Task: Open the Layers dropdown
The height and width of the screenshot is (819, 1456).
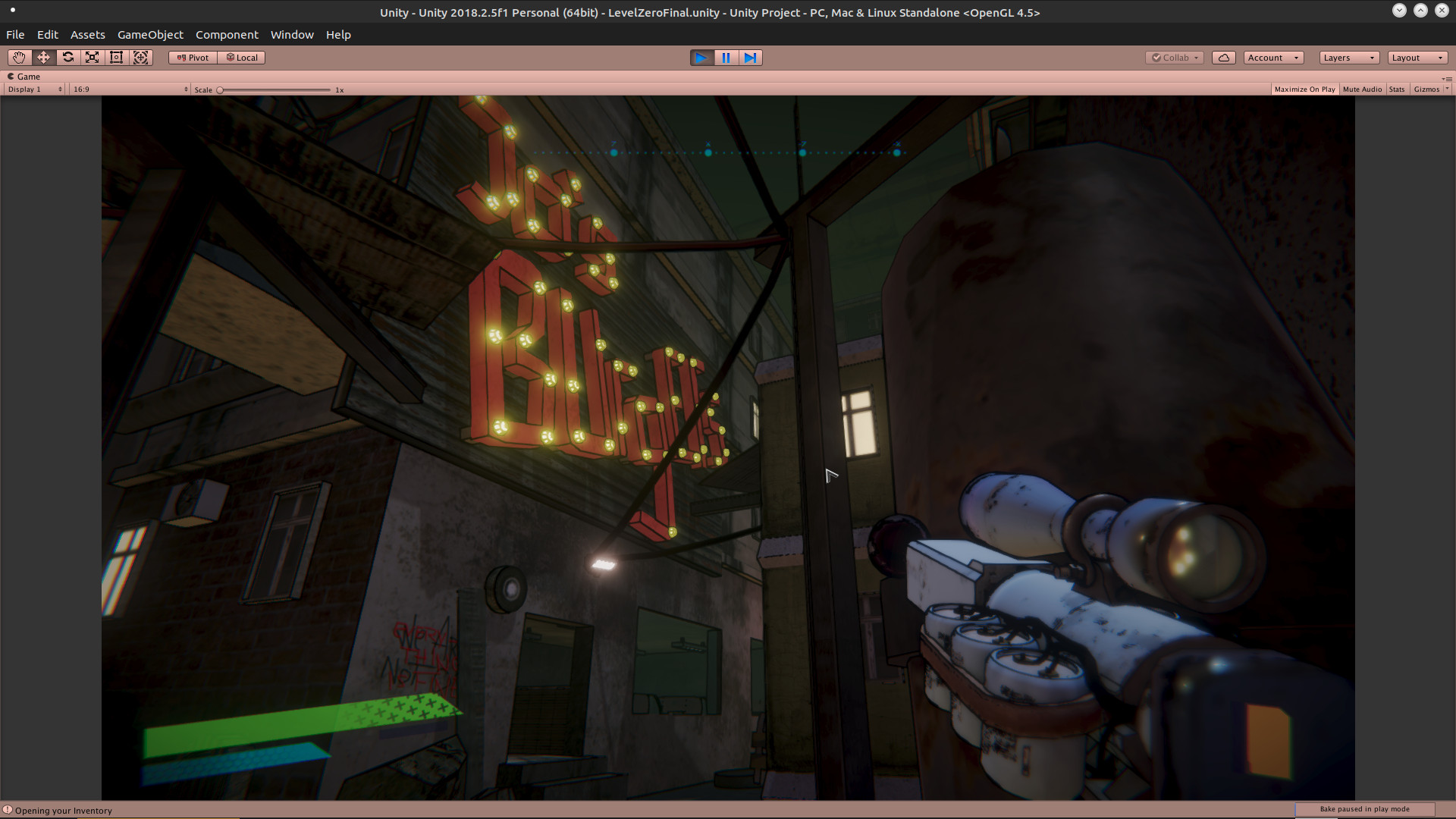Action: 1348,58
